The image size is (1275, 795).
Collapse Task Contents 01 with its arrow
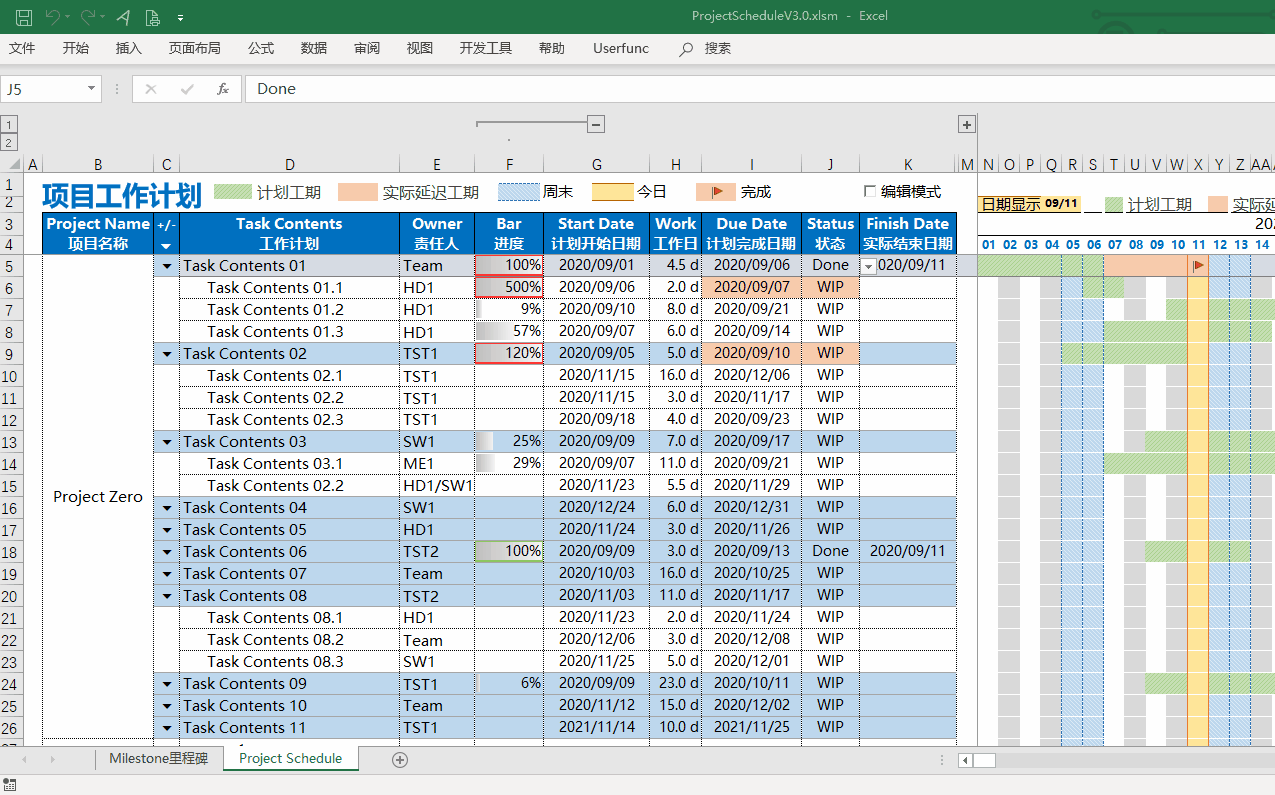(x=166, y=266)
